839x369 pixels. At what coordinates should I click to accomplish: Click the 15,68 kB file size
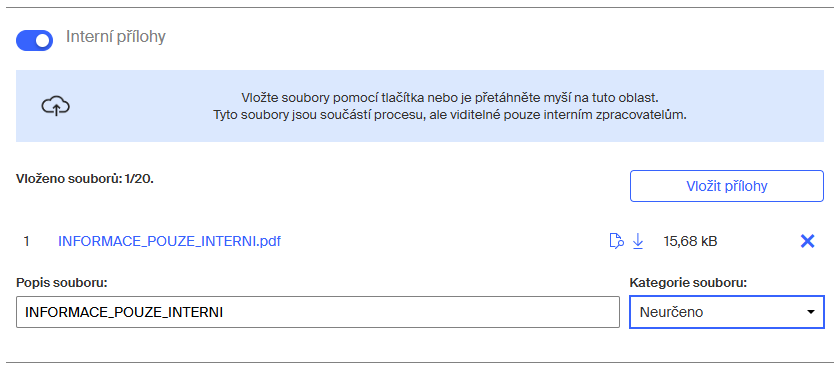pos(690,241)
